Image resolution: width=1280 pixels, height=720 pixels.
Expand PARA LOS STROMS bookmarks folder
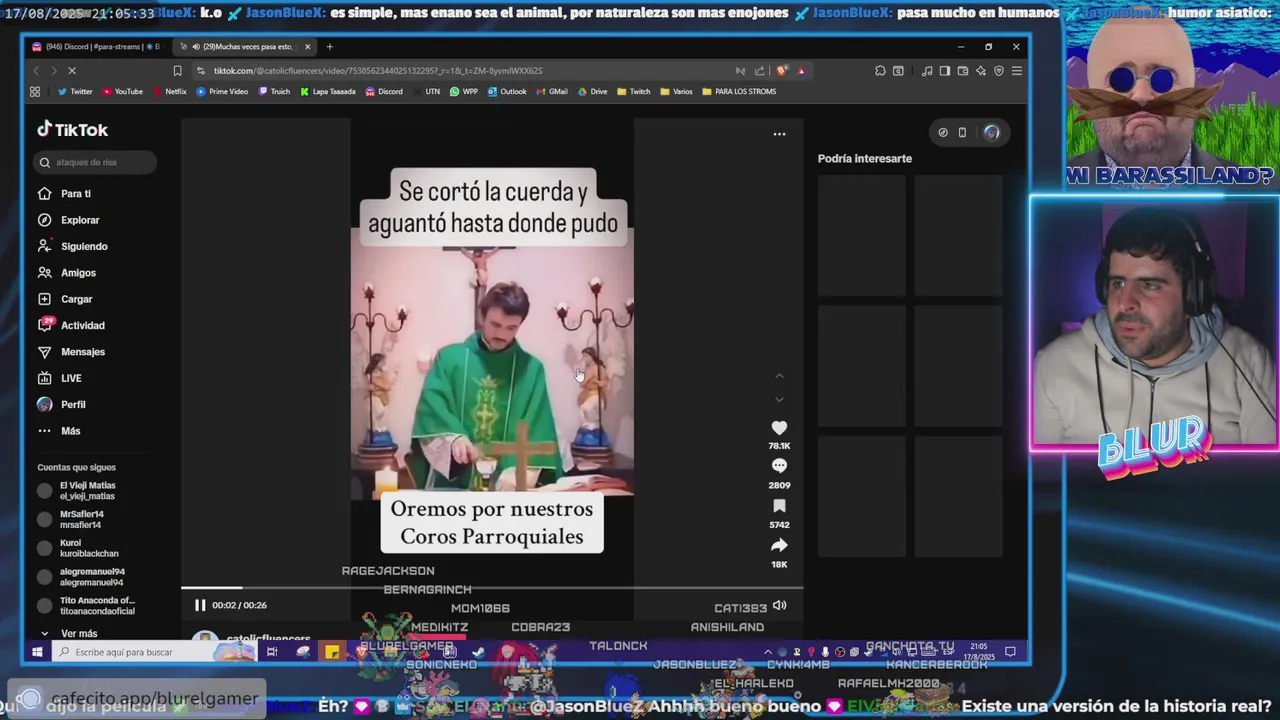click(739, 92)
